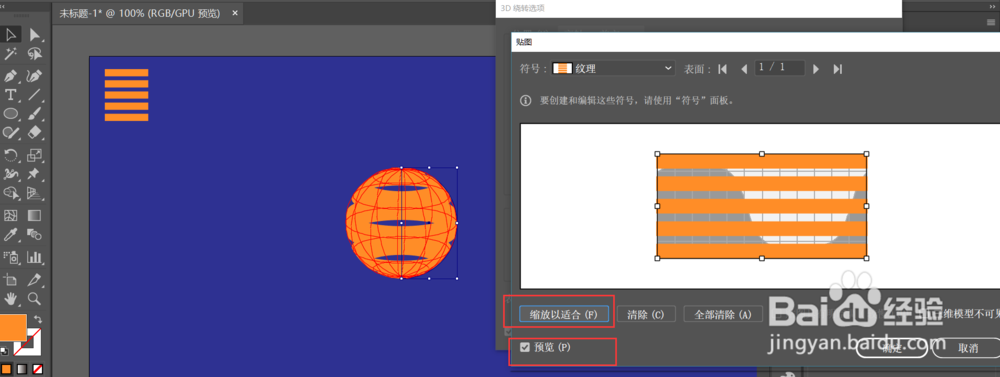Select the Shaper tool

10,132
